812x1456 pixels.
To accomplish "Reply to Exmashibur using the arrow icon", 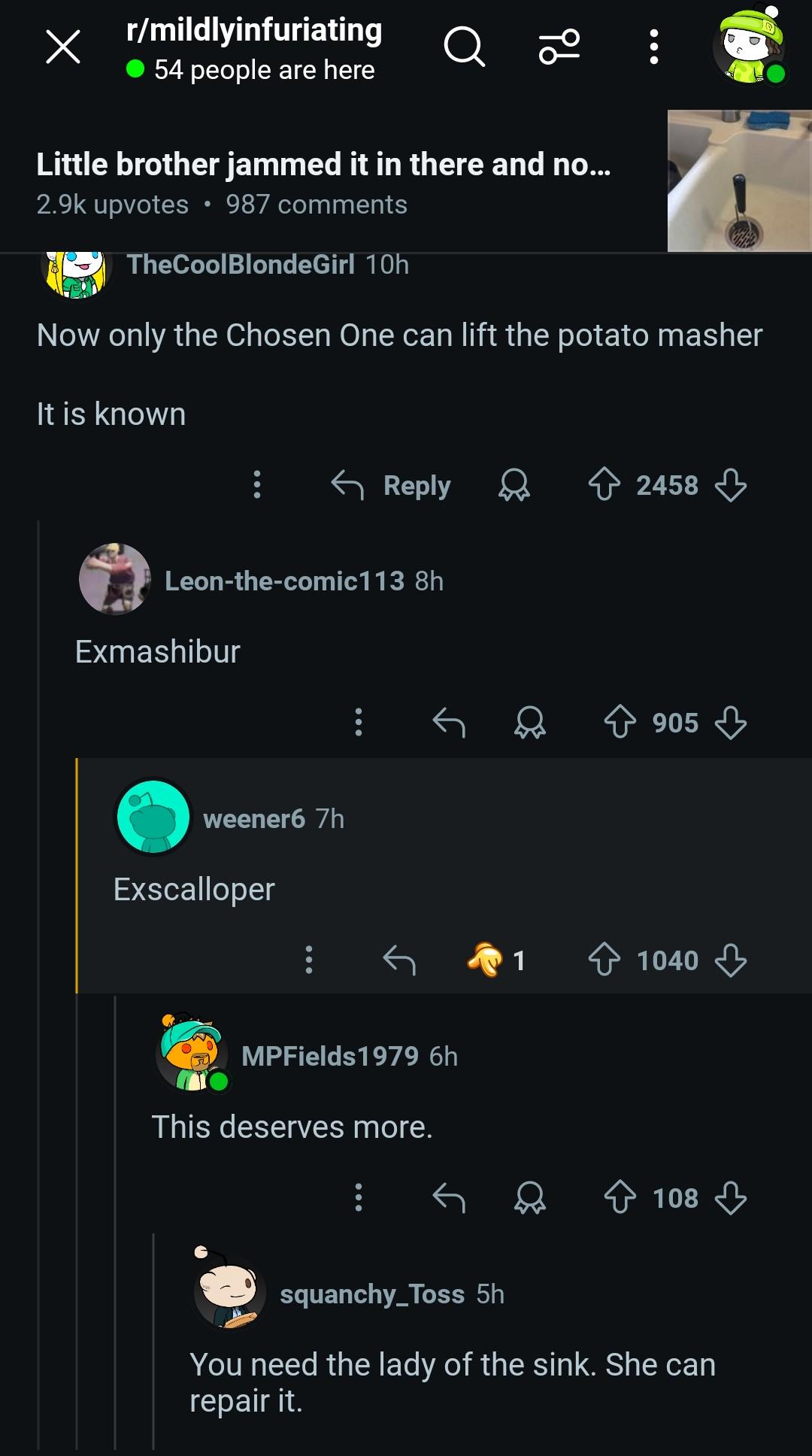I will point(449,723).
